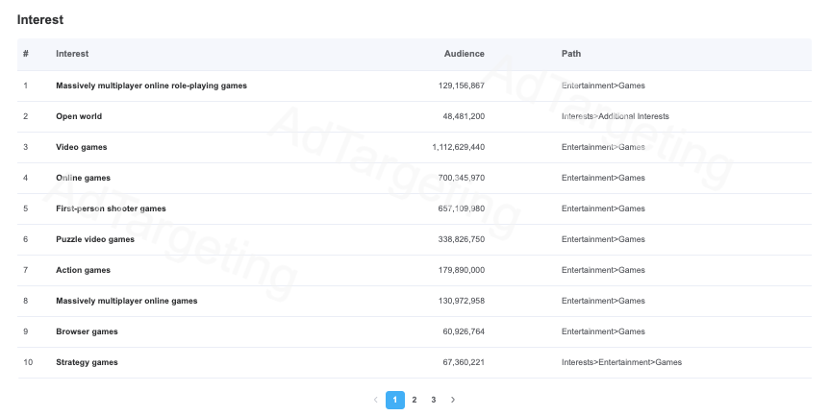Viewport: 830px width, 416px height.
Task: Select Massively multiplayer online role-playing games interest
Action: pyautogui.click(x=151, y=86)
